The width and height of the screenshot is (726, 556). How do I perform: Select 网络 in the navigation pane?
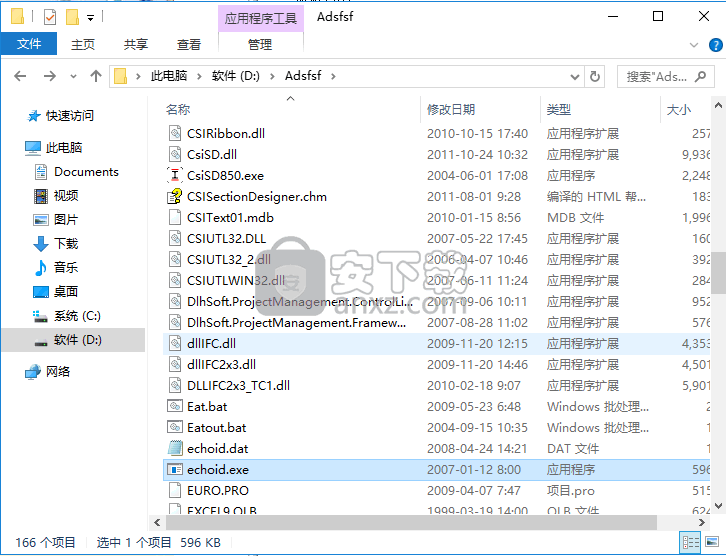click(57, 371)
